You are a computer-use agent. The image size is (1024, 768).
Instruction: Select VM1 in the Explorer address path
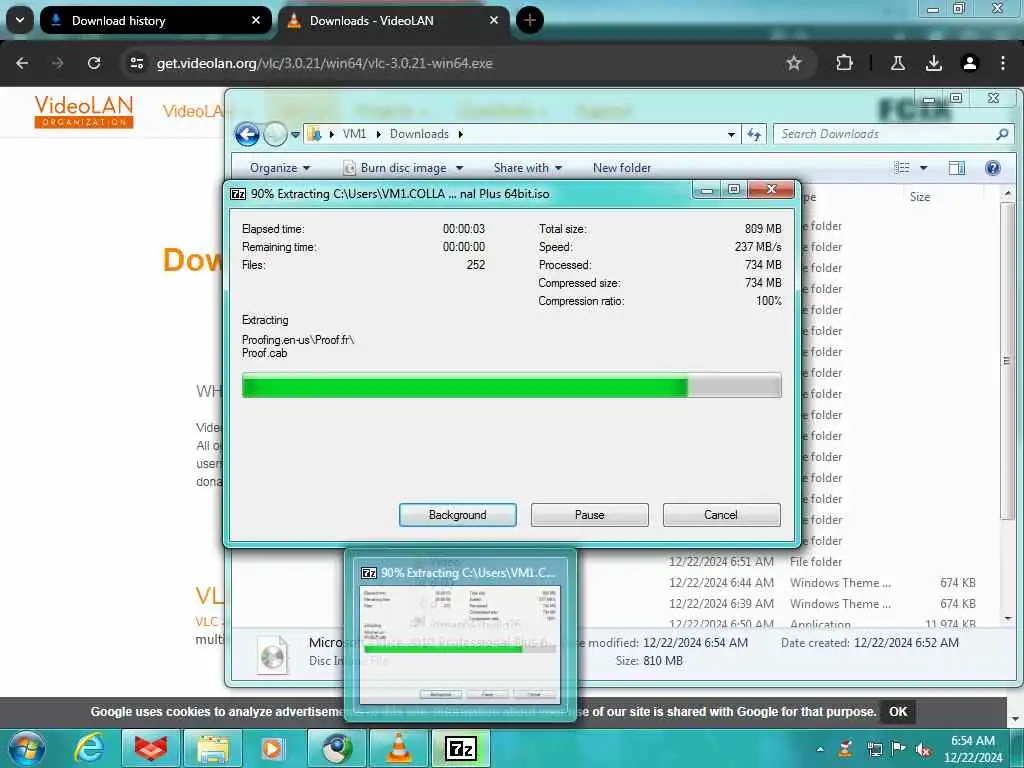354,134
